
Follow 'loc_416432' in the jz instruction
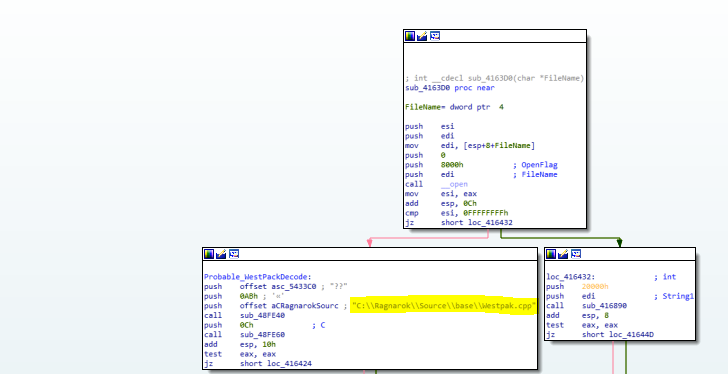[x=490, y=223]
